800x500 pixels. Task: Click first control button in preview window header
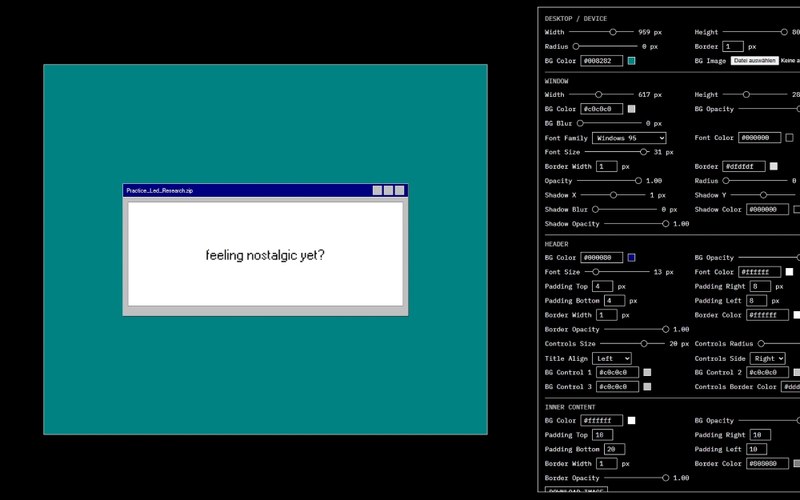coord(377,190)
